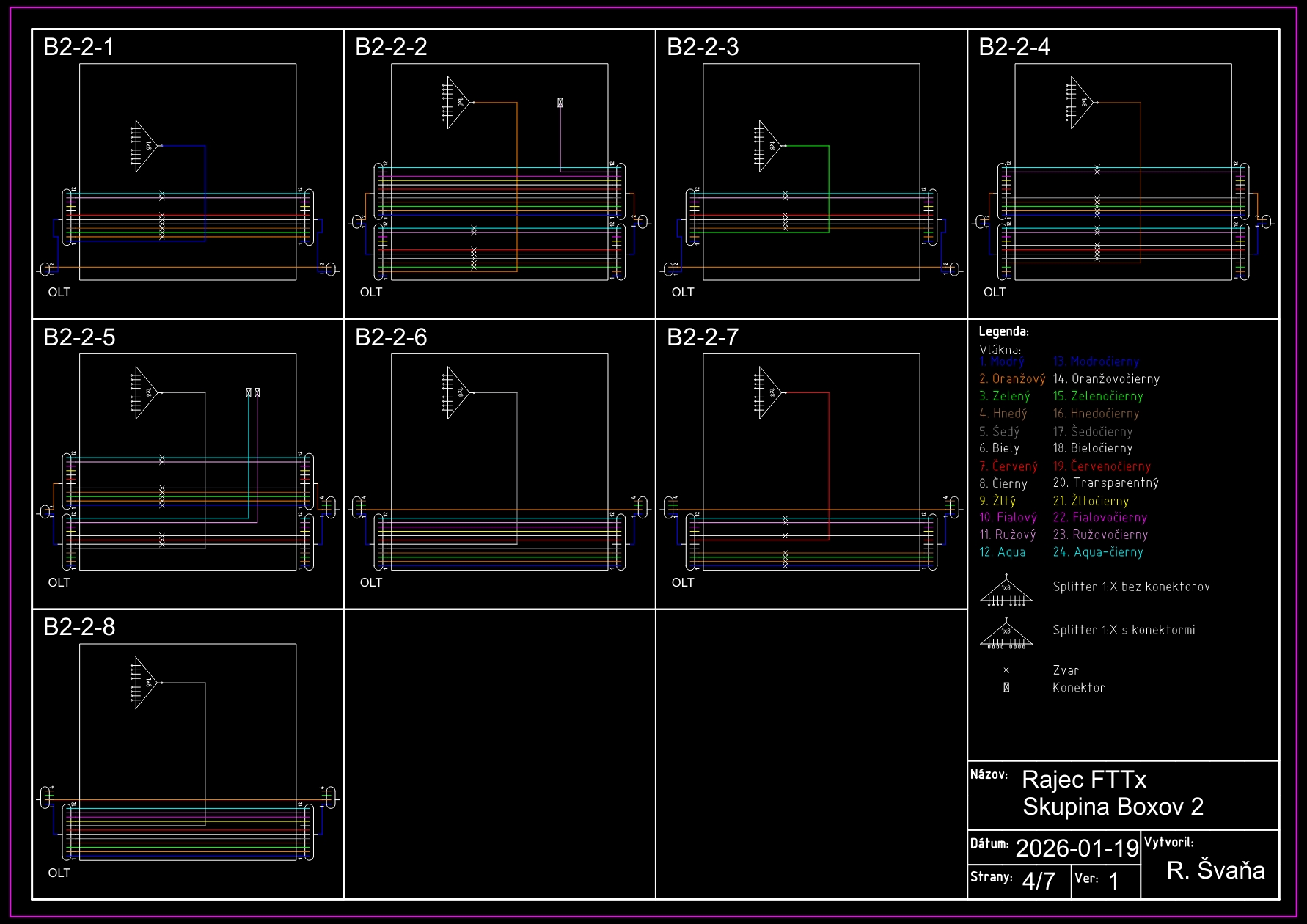Click the connector symbol in box B2-2-2
The width and height of the screenshot is (1307, 924).
tap(560, 103)
